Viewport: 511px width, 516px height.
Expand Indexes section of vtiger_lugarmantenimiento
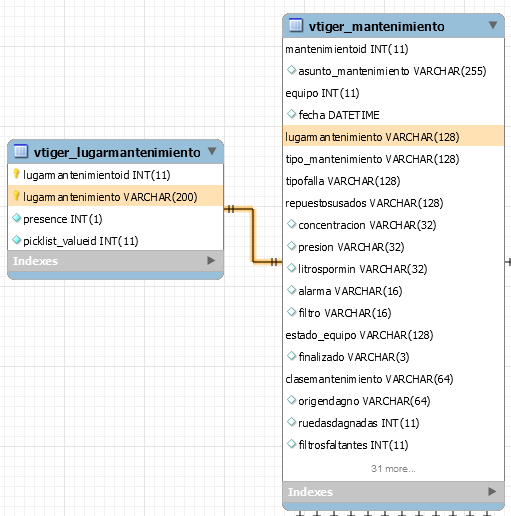[x=211, y=260]
